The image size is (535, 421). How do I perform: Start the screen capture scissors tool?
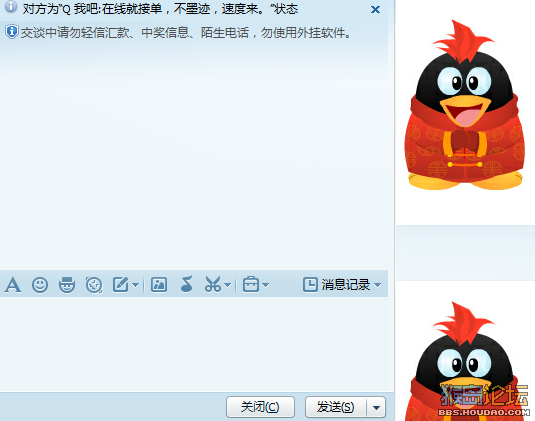[213, 284]
